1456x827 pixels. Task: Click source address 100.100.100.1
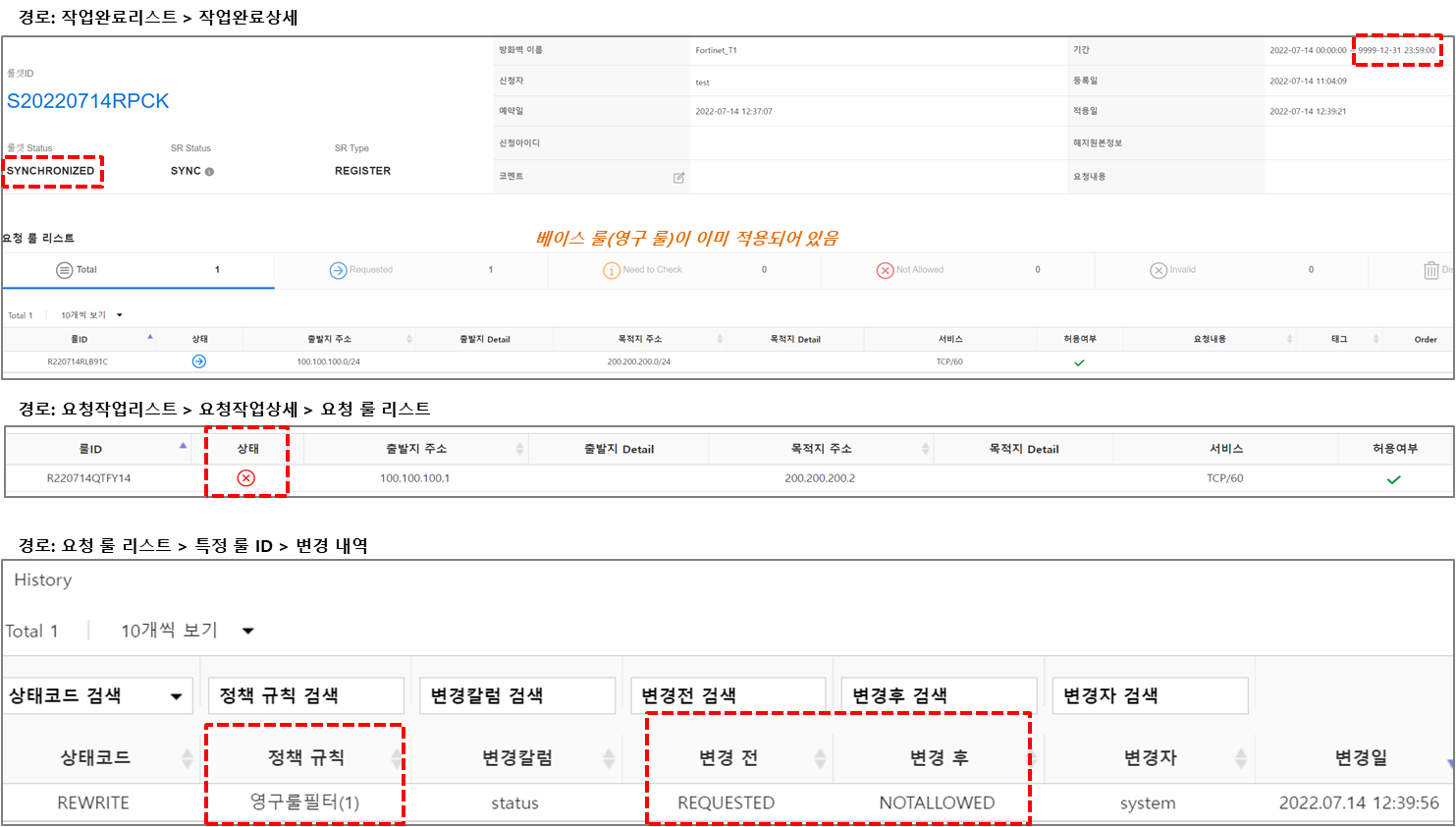(414, 478)
